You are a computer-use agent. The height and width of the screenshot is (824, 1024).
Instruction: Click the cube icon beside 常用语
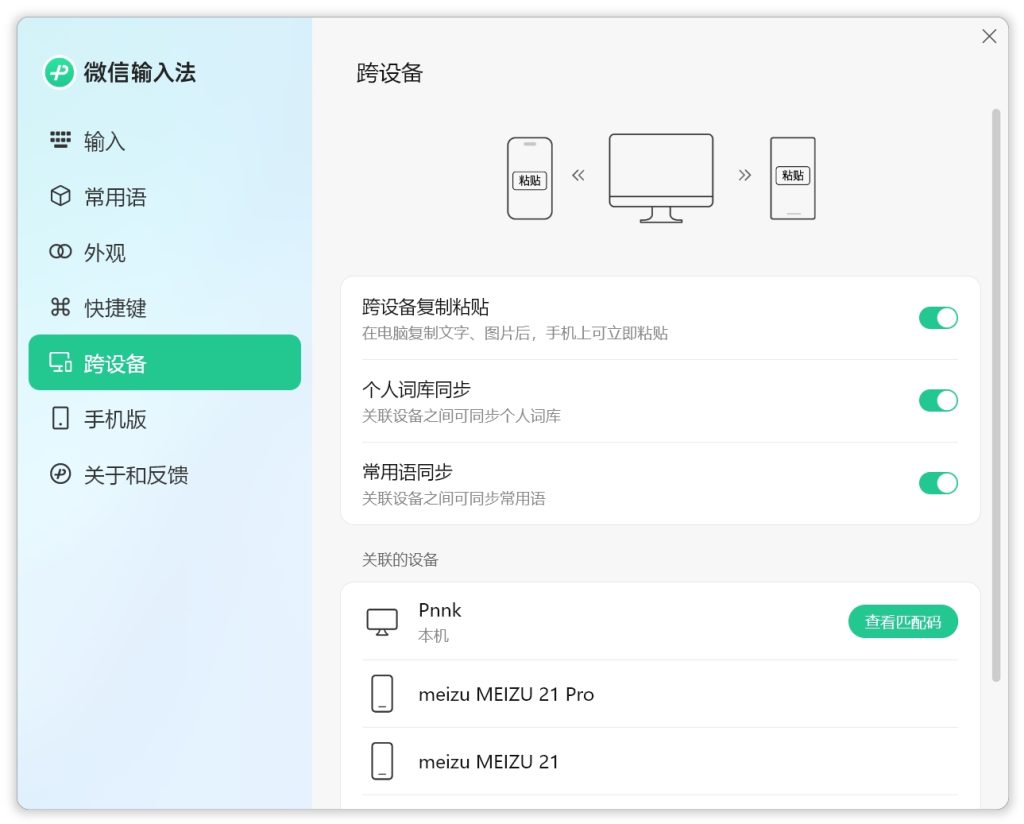coord(61,196)
